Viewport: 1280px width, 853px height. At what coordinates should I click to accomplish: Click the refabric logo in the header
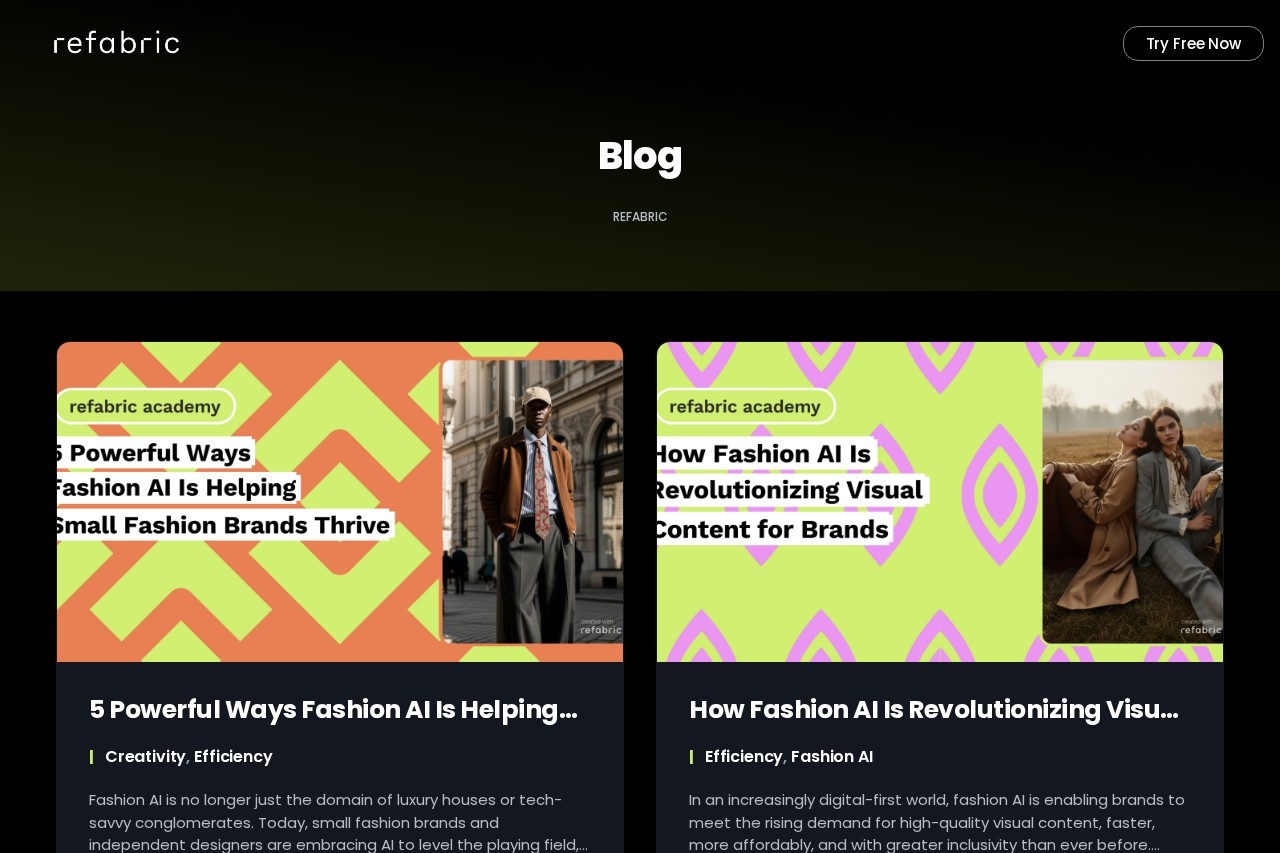coord(117,42)
